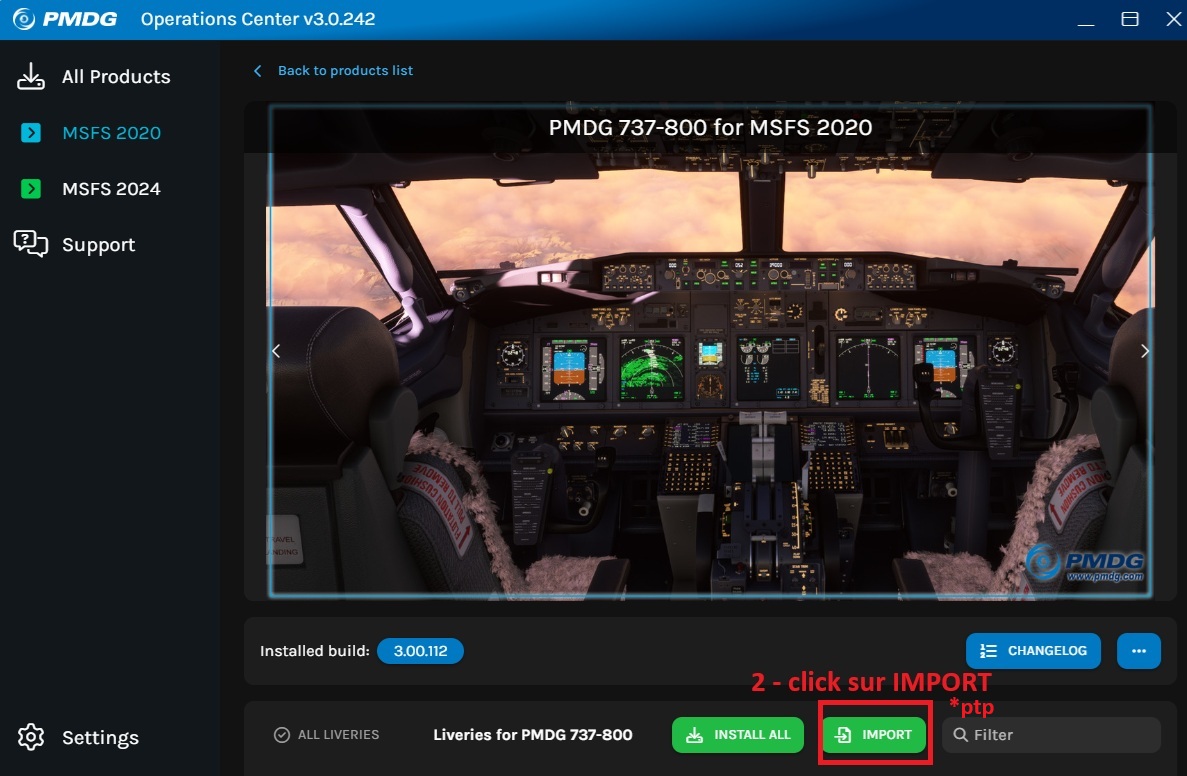Show next cockpit image in carousel
The height and width of the screenshot is (776, 1187).
point(1145,351)
